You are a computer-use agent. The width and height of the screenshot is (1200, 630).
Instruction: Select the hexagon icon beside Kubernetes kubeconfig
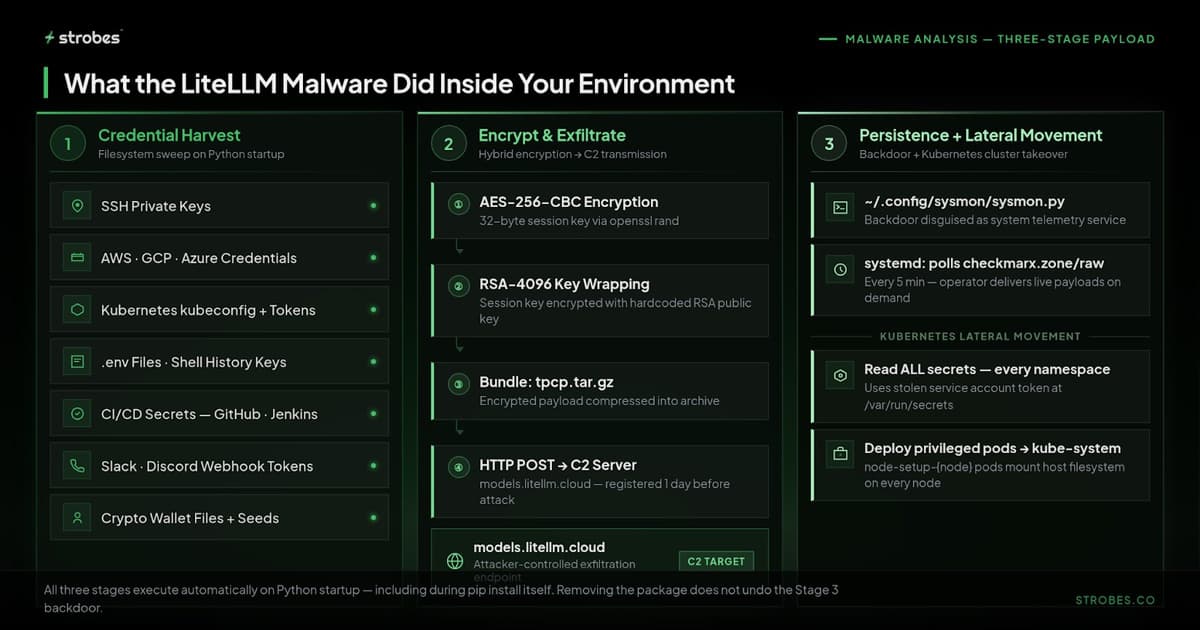(x=77, y=310)
